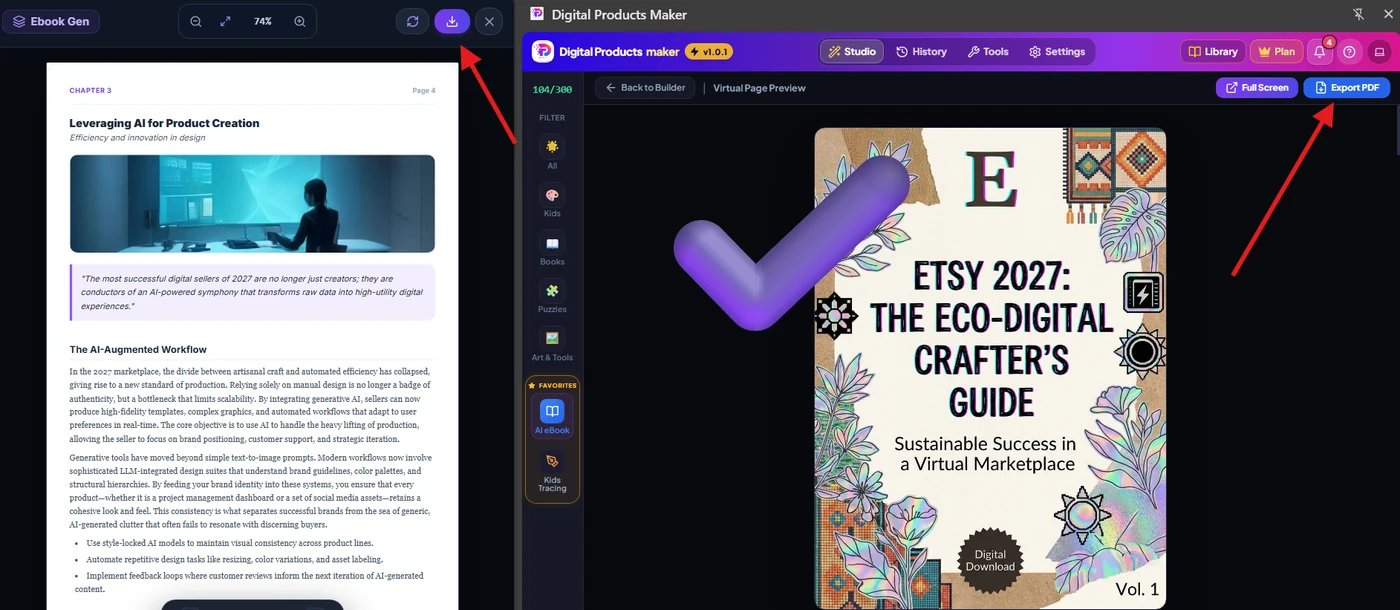
Task: Open the Settings tab
Action: click(1057, 51)
